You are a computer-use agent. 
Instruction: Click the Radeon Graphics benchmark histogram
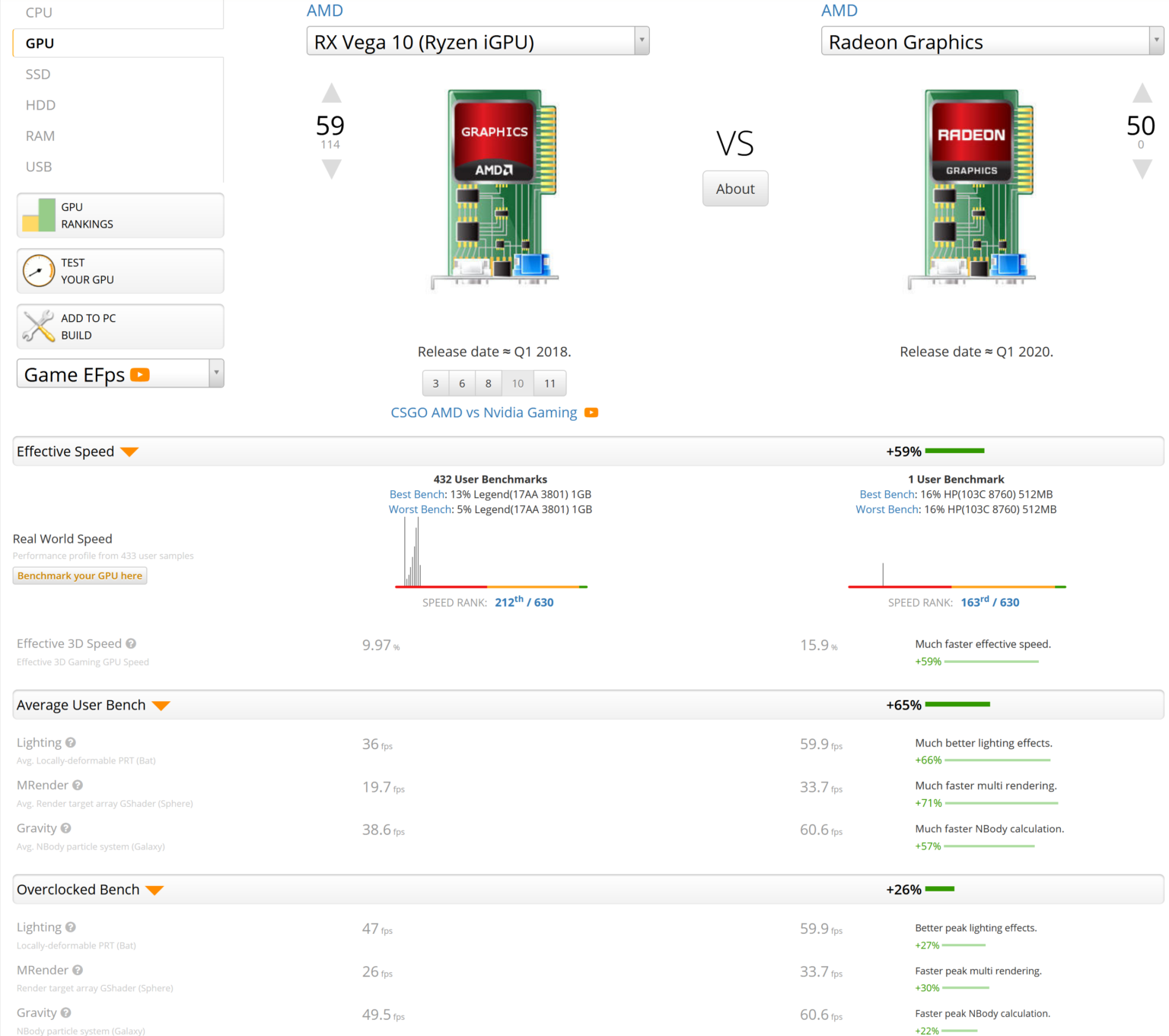pos(957,574)
